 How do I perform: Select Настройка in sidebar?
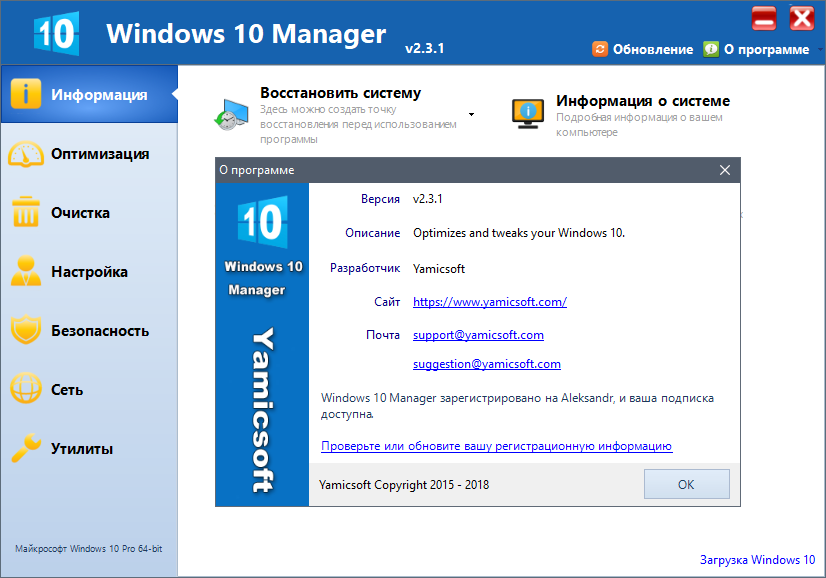coord(90,271)
